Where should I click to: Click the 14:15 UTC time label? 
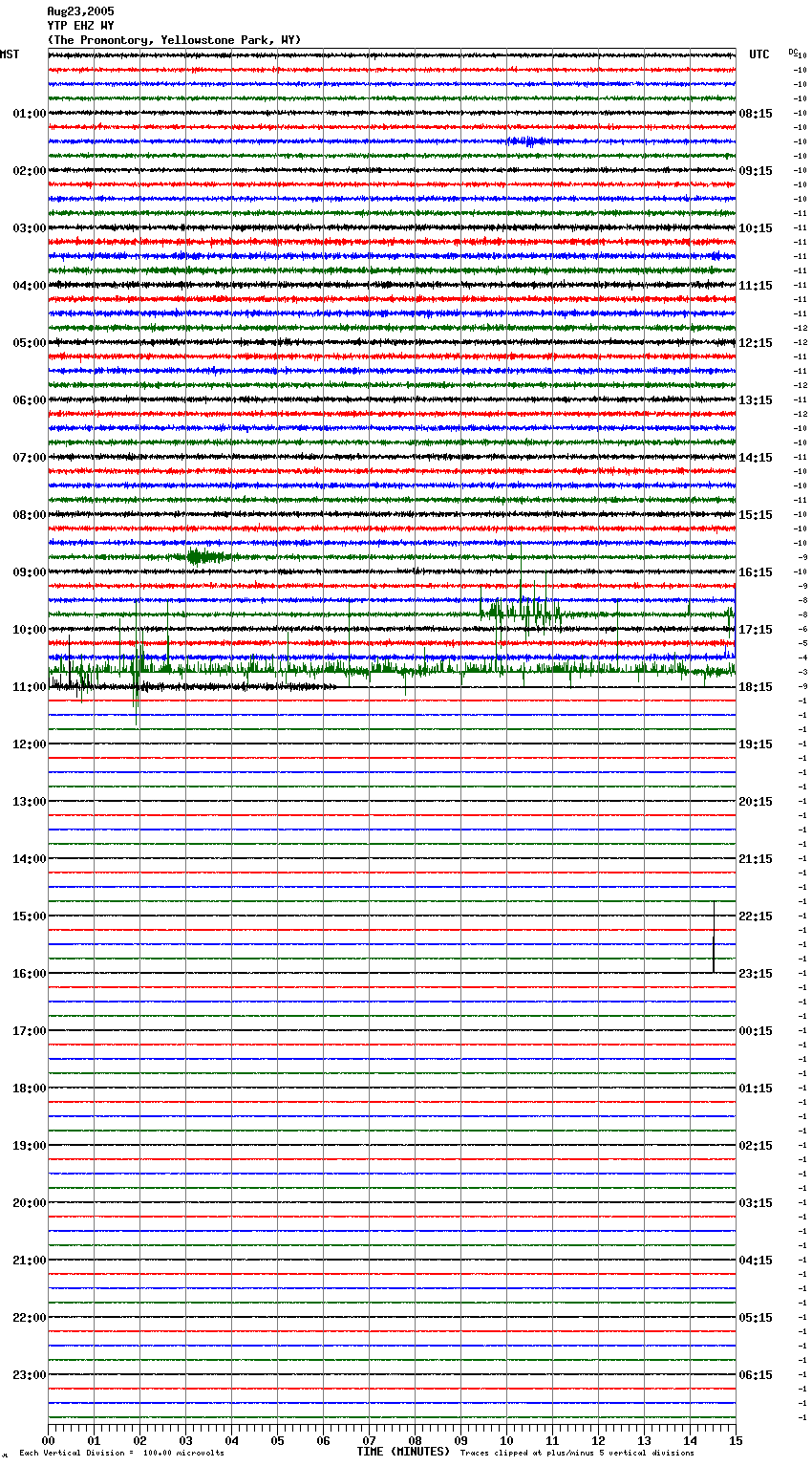(756, 458)
